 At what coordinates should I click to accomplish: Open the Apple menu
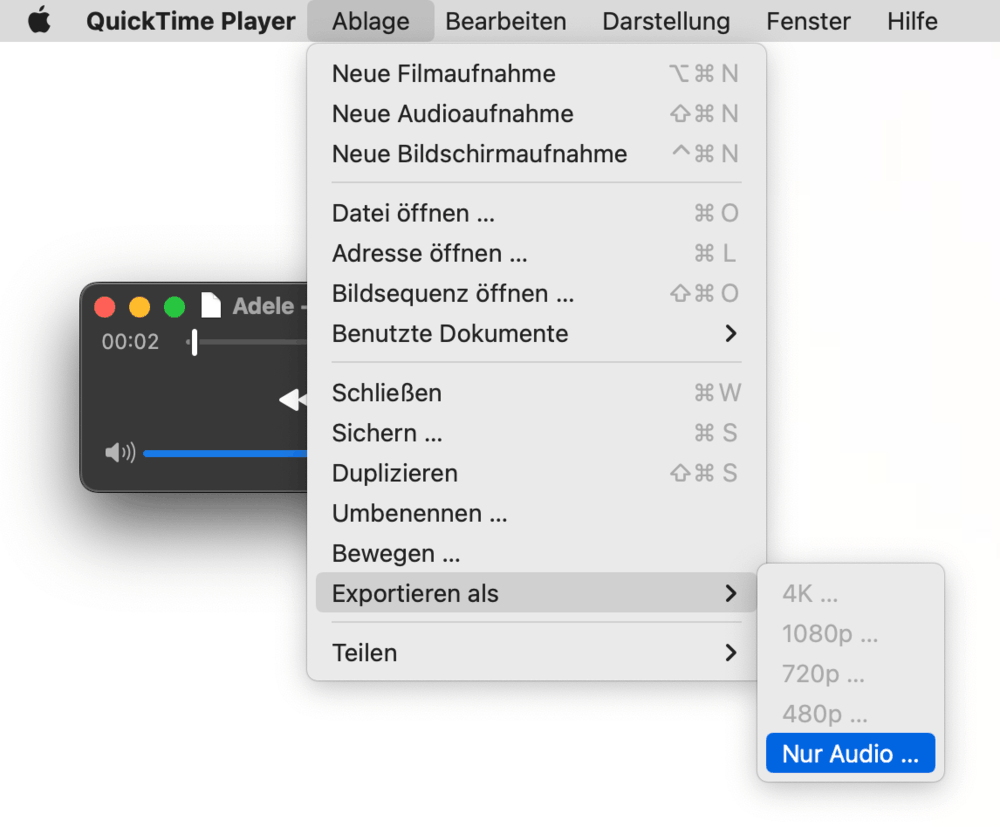pyautogui.click(x=39, y=21)
